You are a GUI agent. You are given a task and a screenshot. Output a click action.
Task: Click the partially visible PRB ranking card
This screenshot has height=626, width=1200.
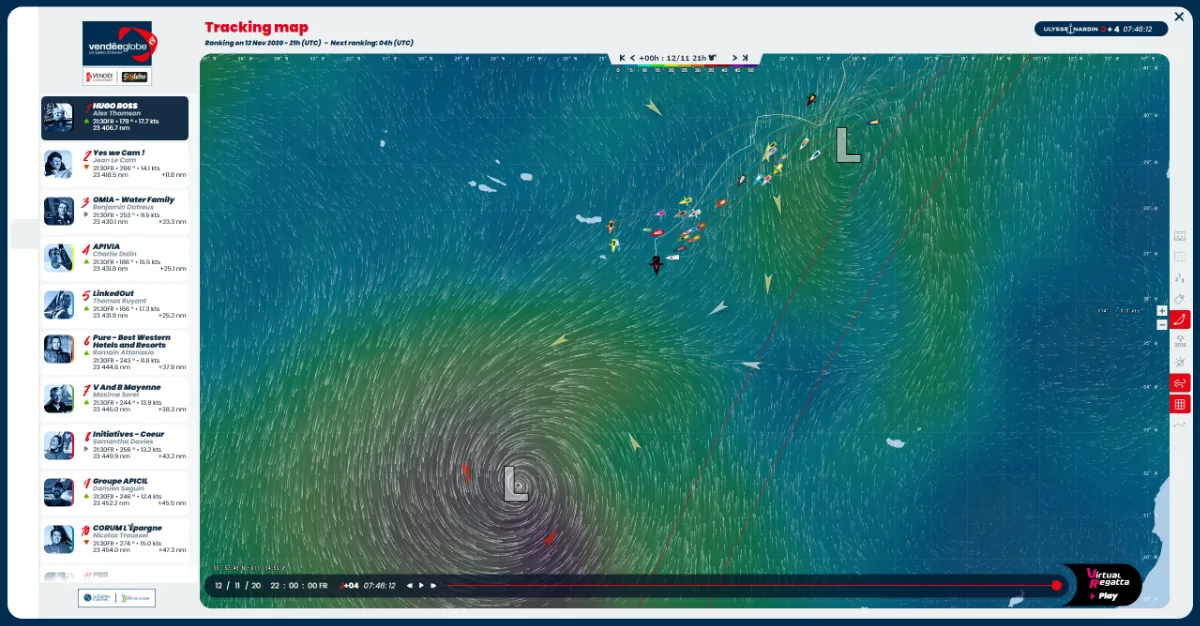[x=114, y=575]
